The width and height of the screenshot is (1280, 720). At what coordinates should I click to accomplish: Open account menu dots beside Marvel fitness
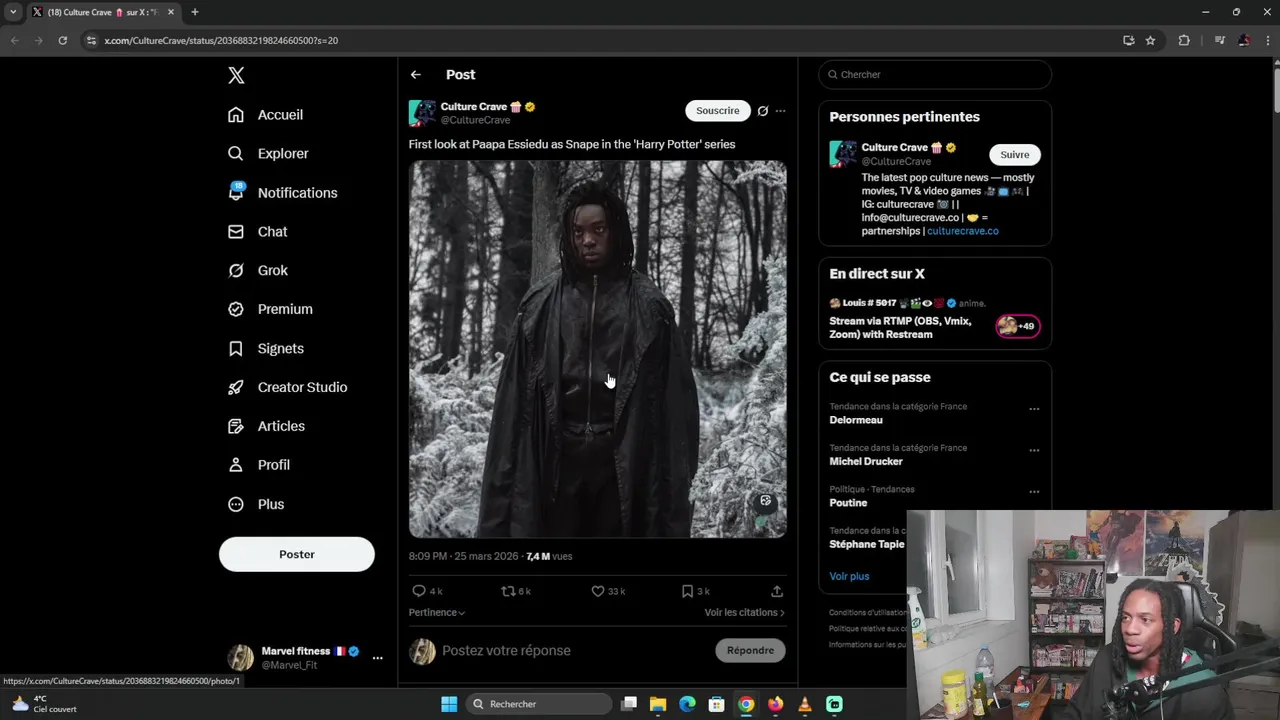[377, 658]
